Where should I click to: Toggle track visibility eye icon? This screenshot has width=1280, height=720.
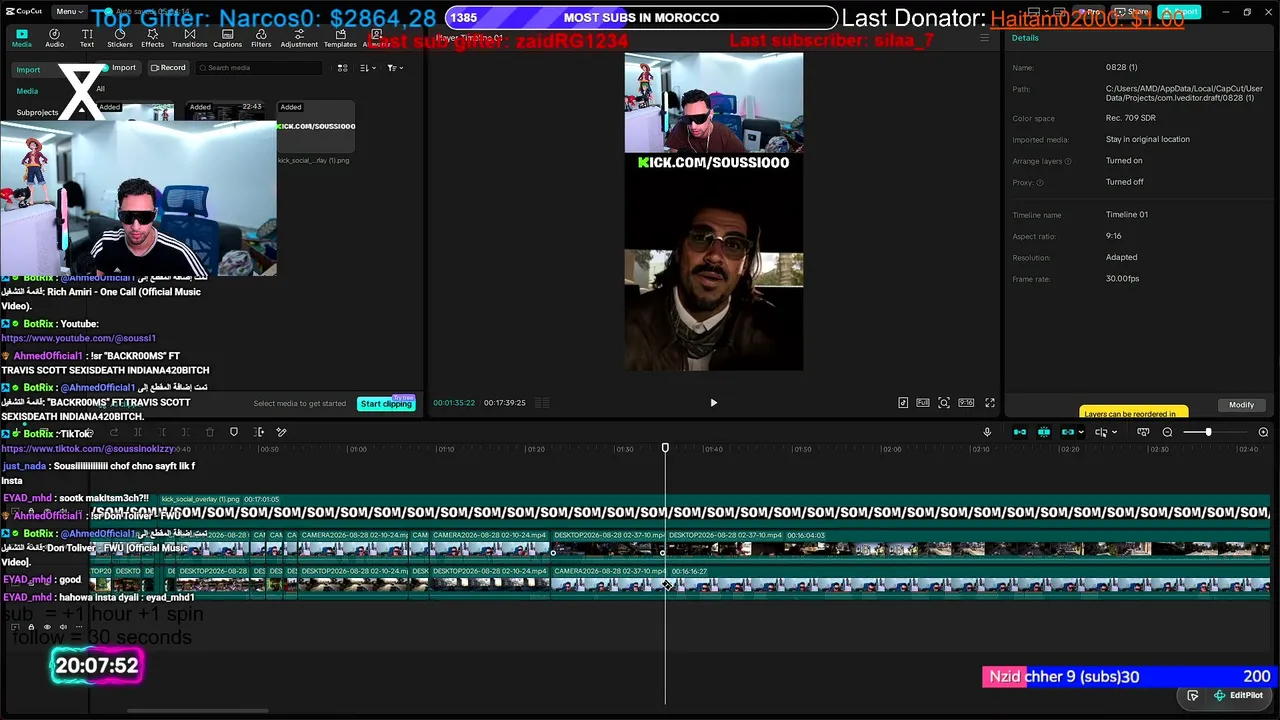coord(47,627)
